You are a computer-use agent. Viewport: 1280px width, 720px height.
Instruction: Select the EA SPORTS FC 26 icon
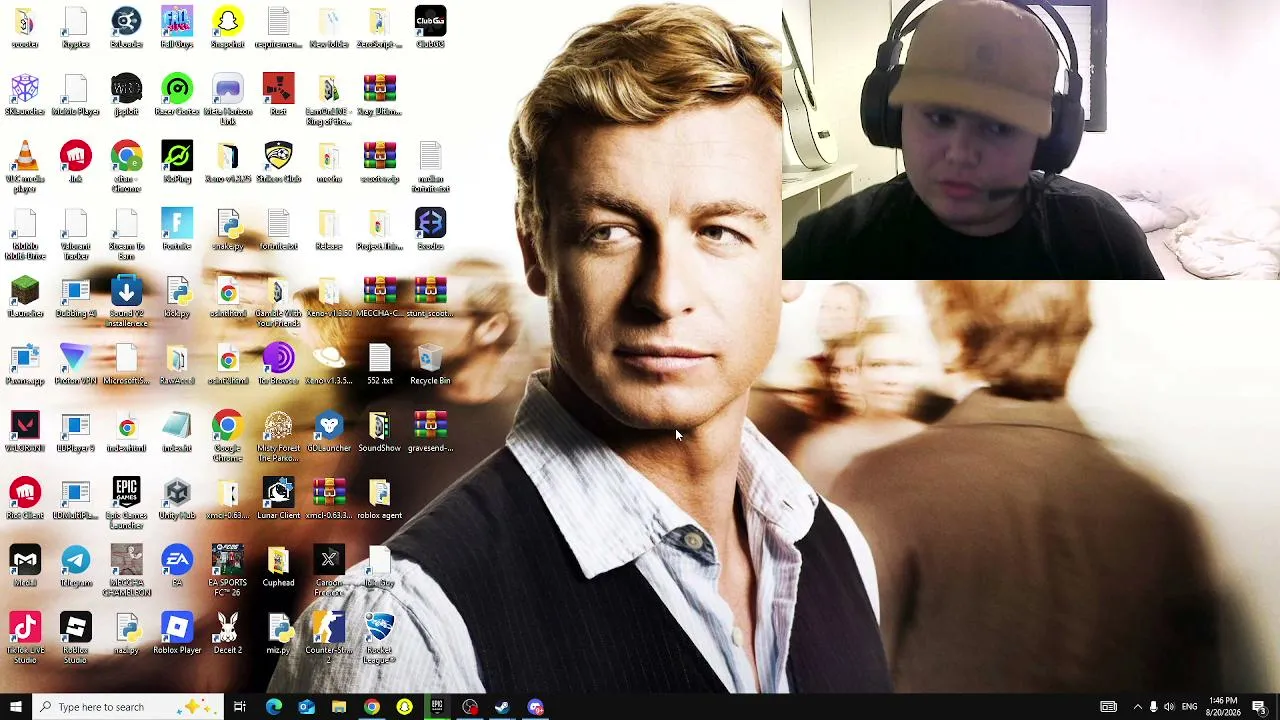point(228,570)
